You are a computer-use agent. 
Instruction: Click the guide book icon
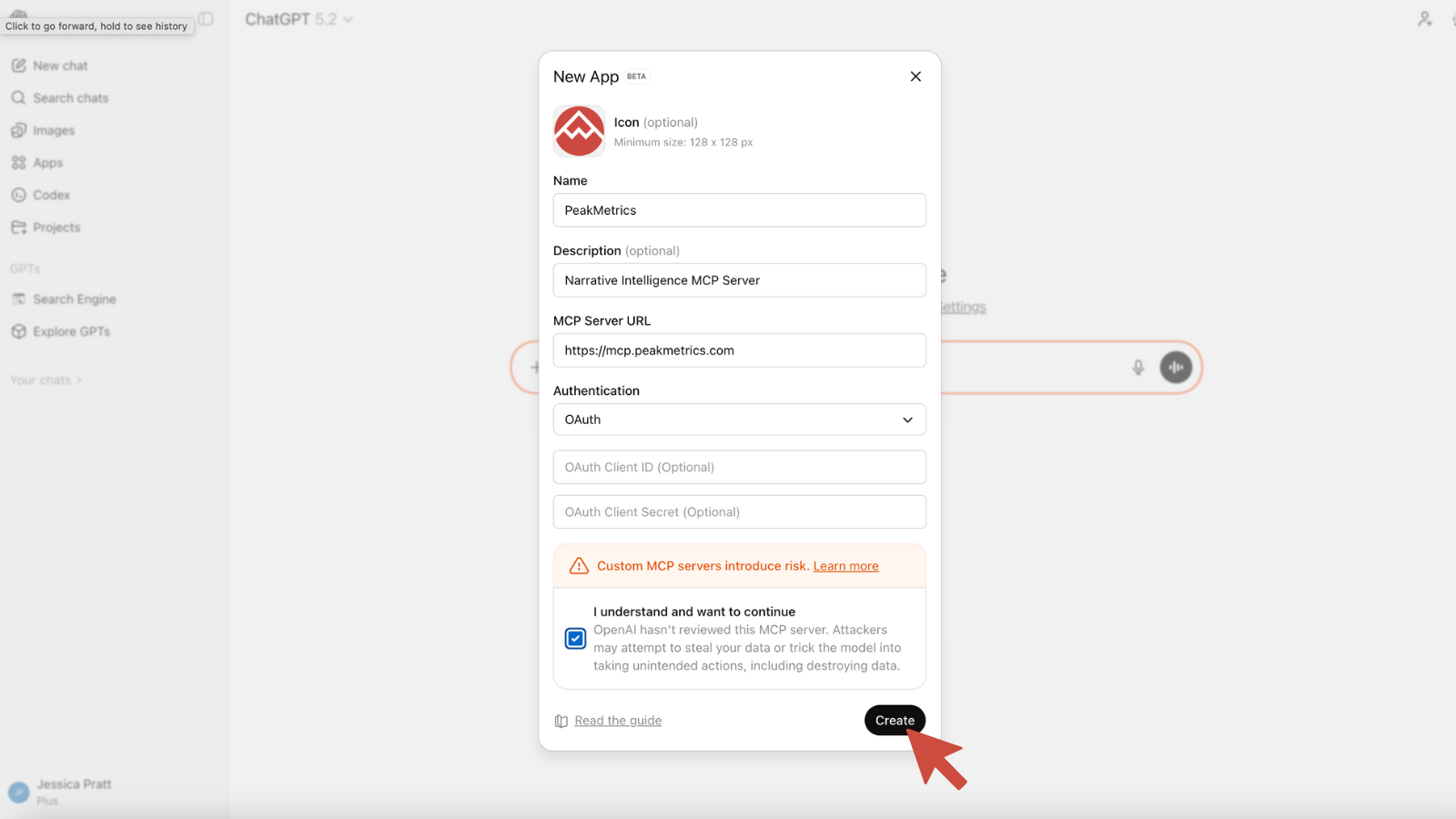pos(561,721)
